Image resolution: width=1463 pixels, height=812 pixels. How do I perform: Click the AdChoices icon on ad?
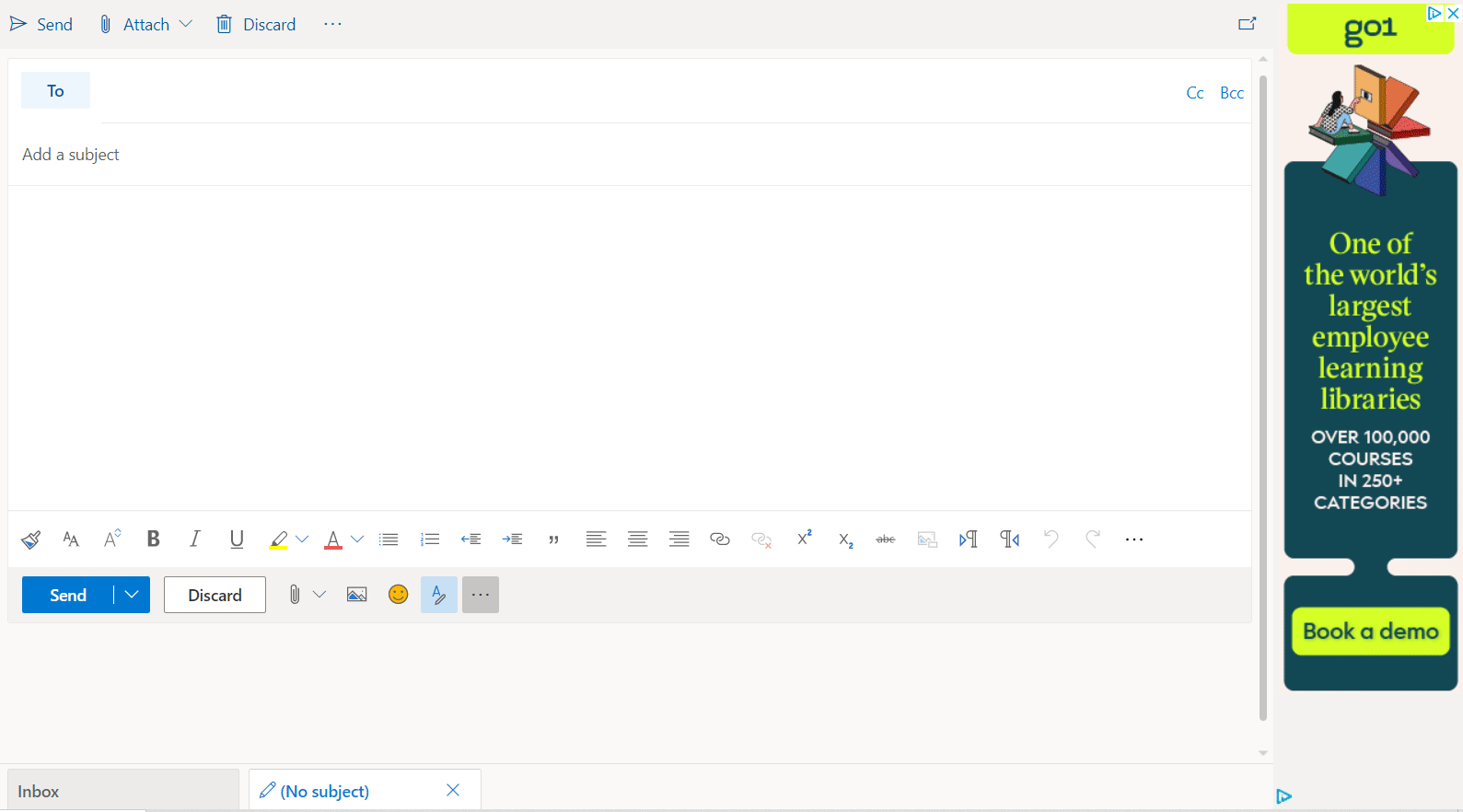tap(1434, 13)
